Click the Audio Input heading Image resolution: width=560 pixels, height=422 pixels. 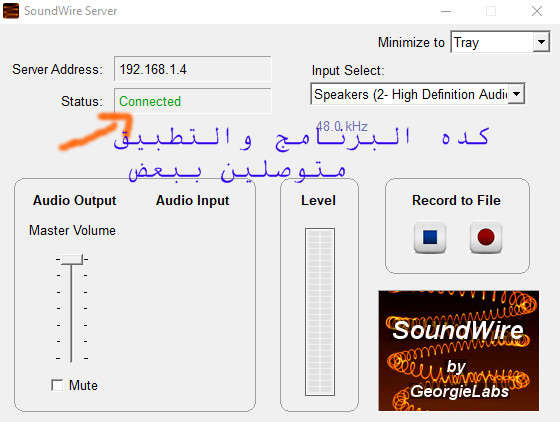(x=192, y=200)
